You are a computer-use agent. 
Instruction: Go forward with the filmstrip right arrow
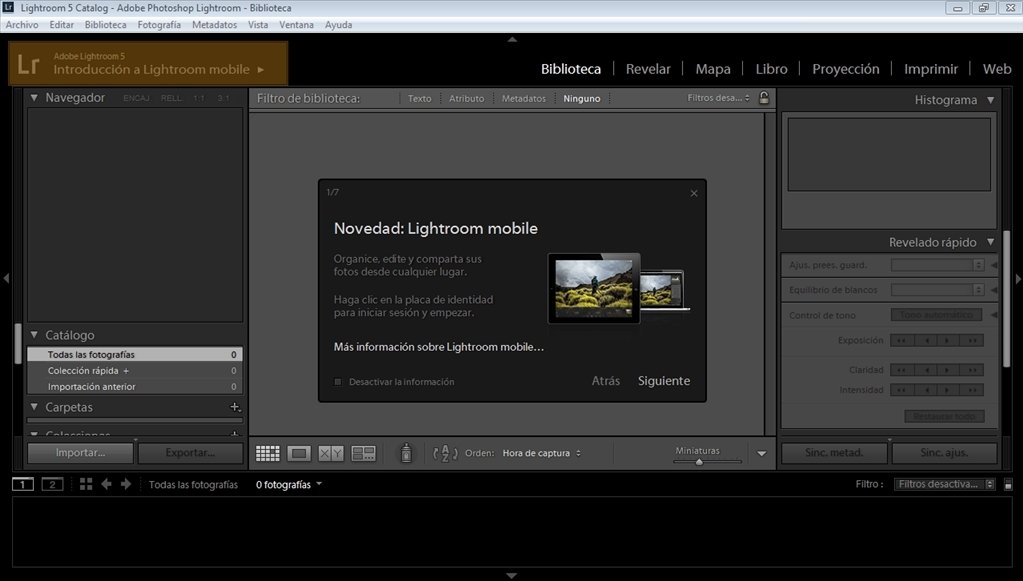[126, 484]
